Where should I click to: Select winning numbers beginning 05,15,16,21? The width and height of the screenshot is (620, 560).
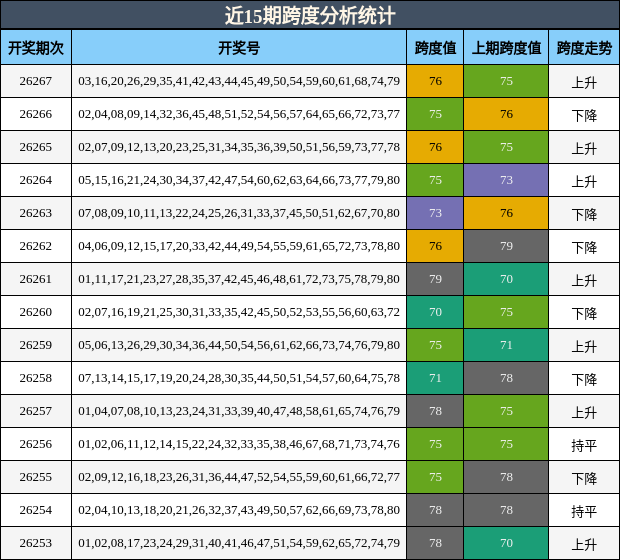(x=239, y=180)
